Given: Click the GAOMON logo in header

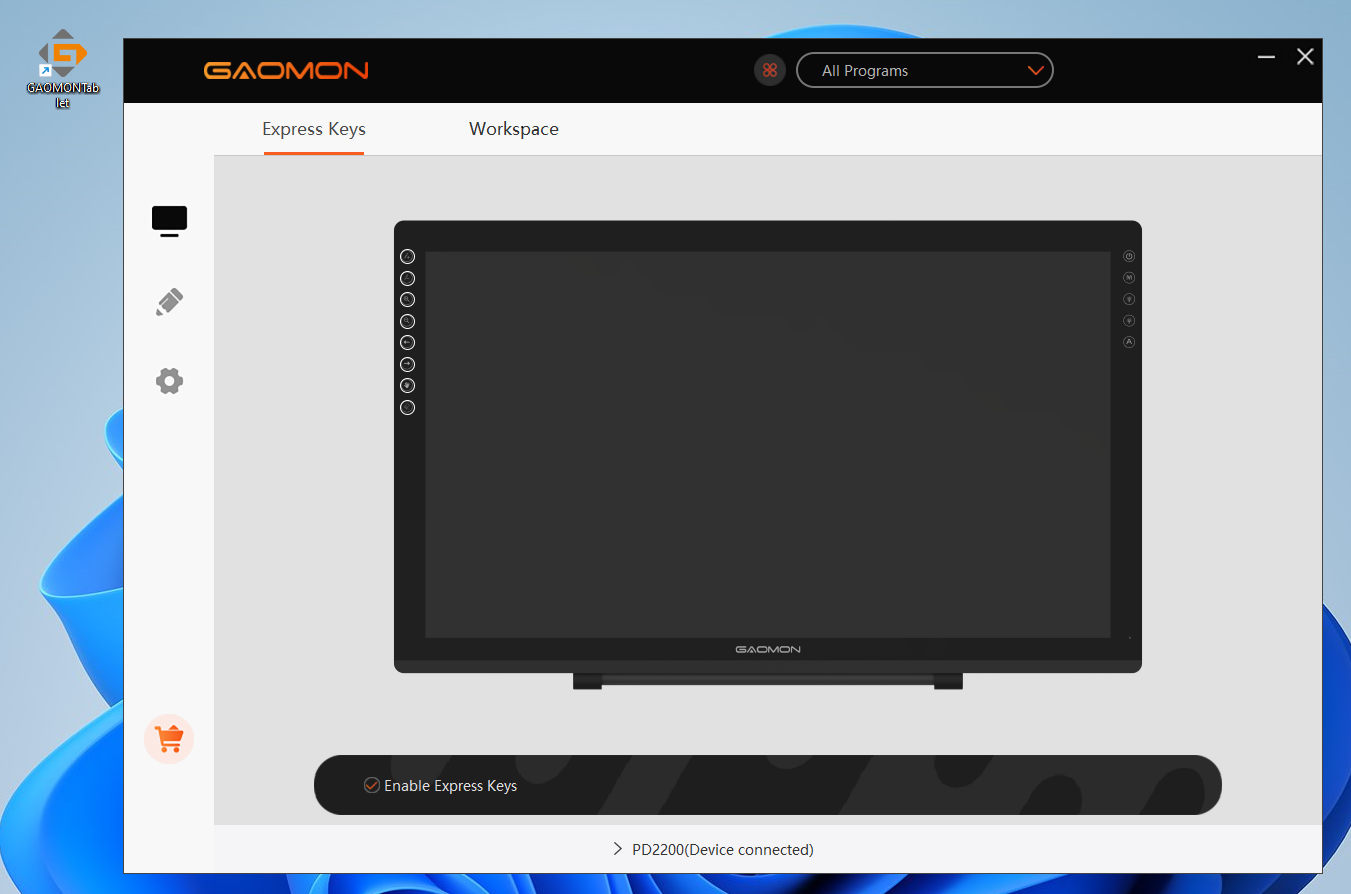Looking at the screenshot, I should (286, 70).
